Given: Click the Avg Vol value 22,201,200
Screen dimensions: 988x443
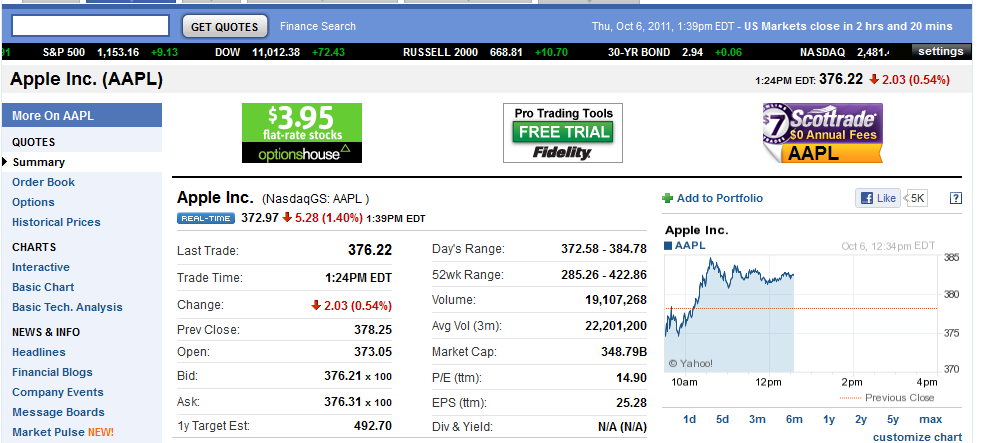Looking at the screenshot, I should coord(616,326).
